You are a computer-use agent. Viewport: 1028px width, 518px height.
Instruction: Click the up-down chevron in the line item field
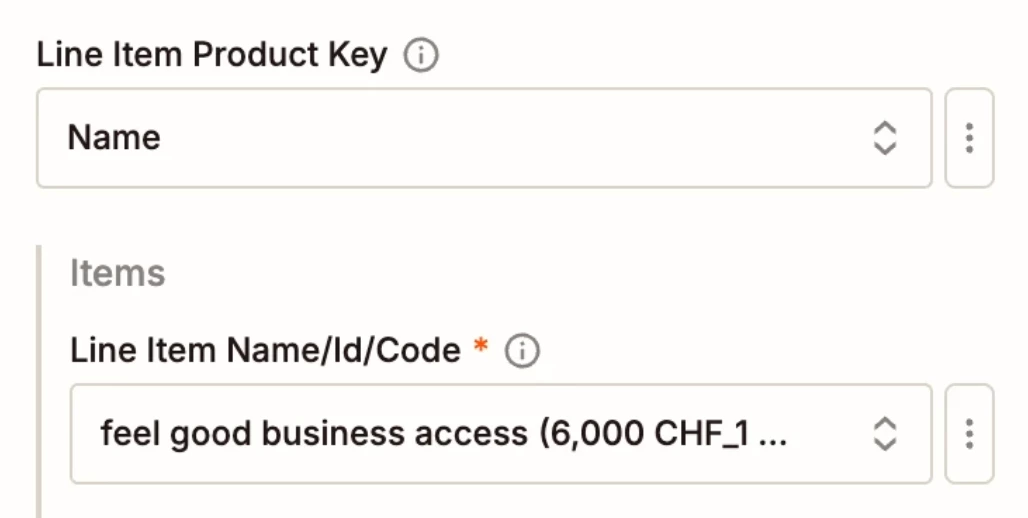pyautogui.click(x=884, y=434)
